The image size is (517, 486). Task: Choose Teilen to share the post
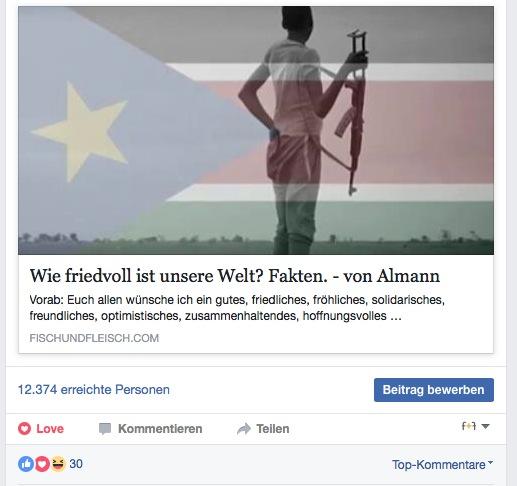[x=263, y=429]
